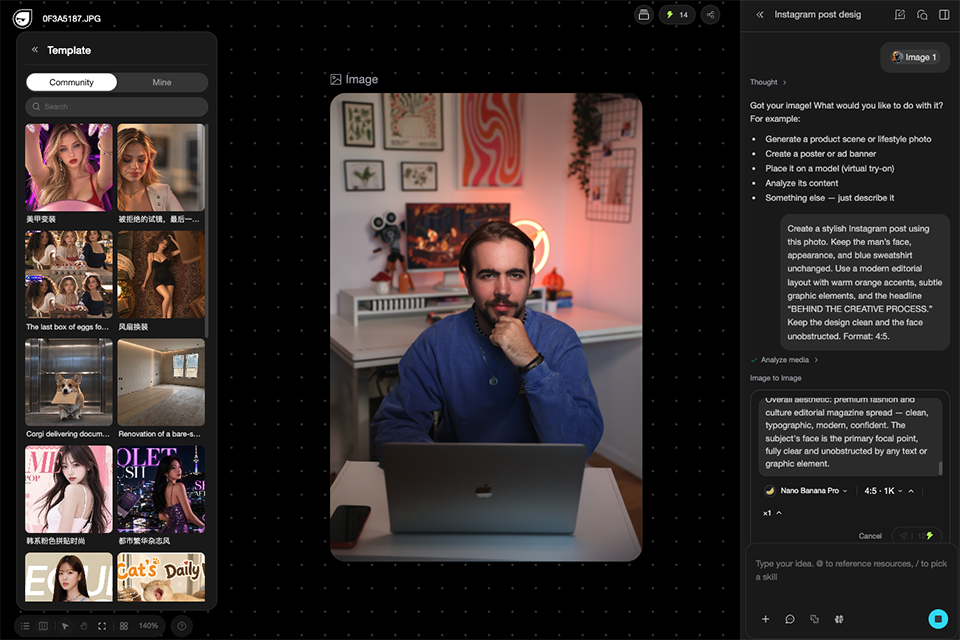960x640 pixels.
Task: Select the pointer arrow tool
Action: click(65, 626)
